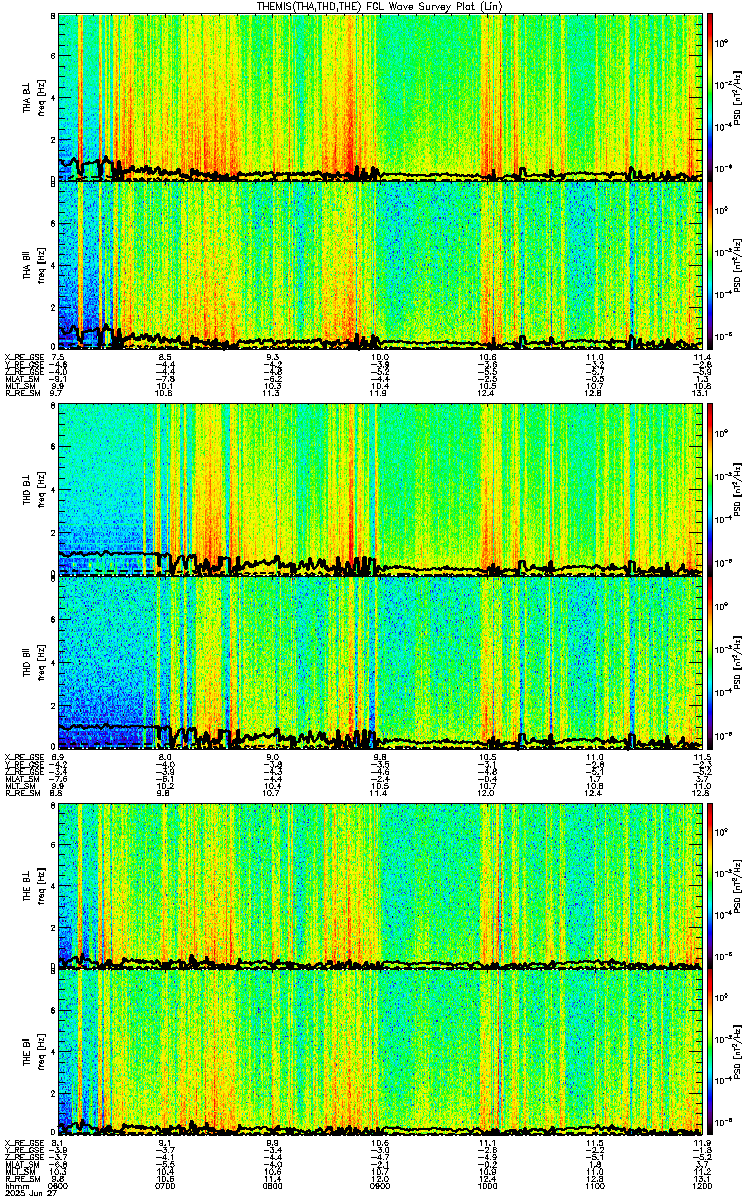
Task: Select the THD B-perpendicular spectrogram panel
Action: (x=379, y=489)
